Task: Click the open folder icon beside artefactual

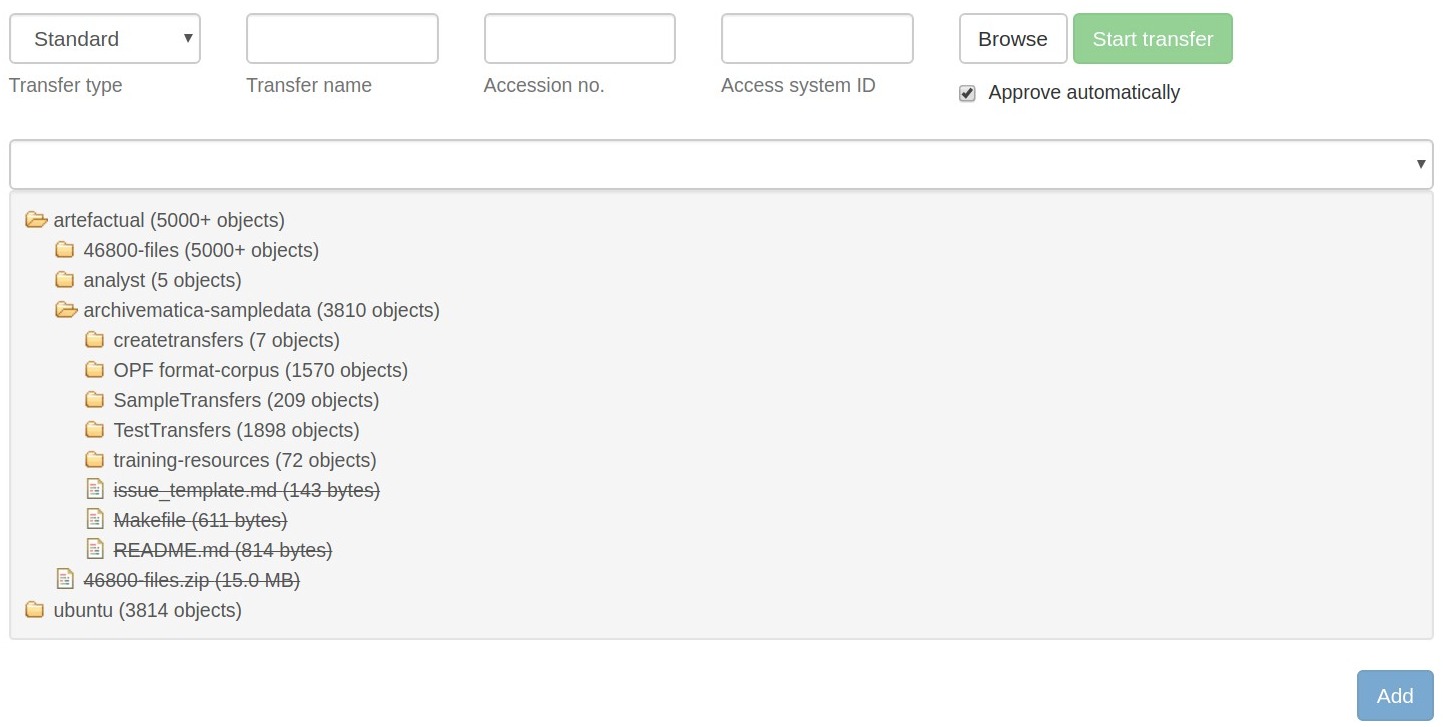Action: point(38,219)
